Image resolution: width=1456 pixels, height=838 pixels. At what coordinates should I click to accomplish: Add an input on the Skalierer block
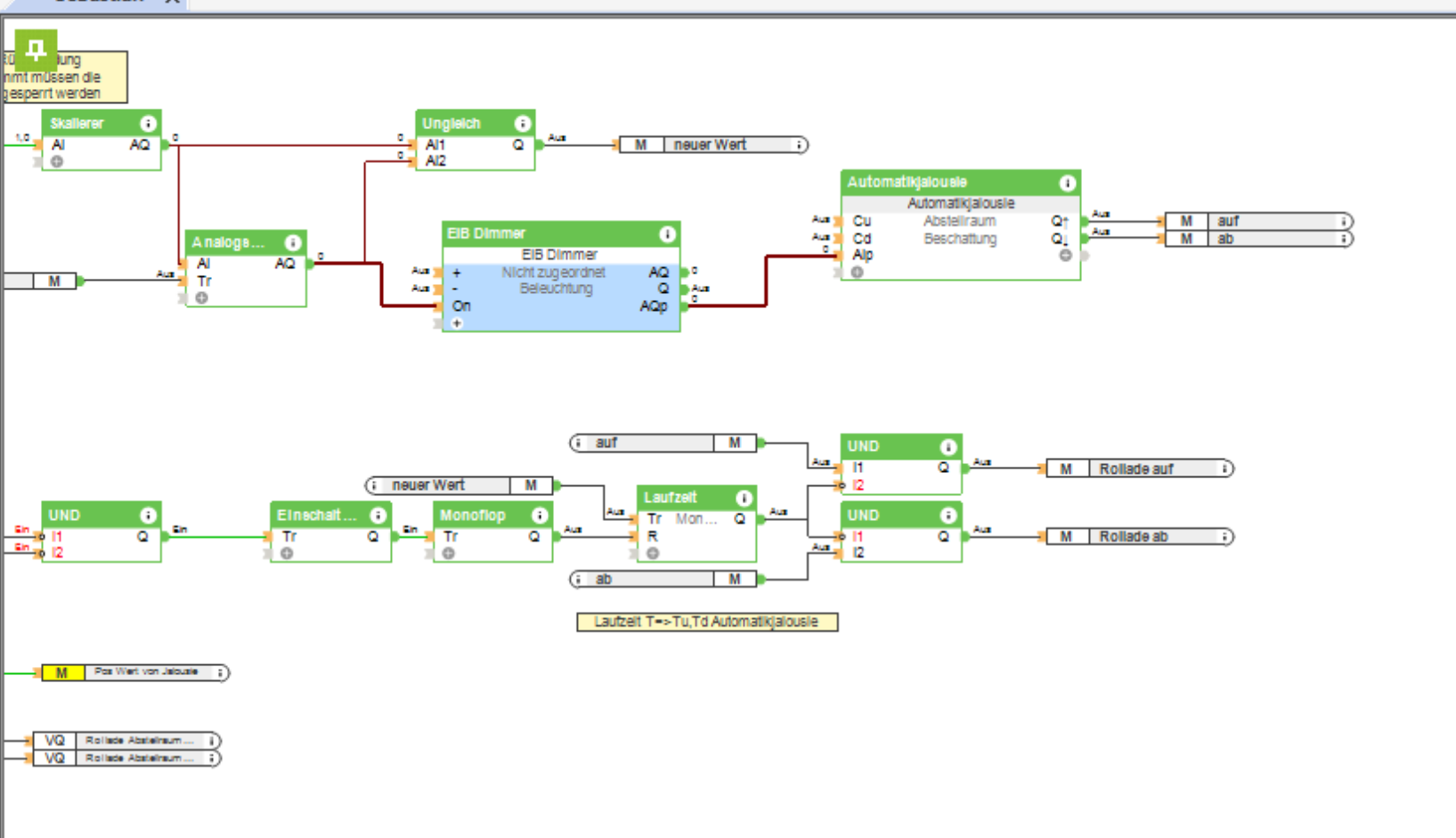click(x=57, y=161)
